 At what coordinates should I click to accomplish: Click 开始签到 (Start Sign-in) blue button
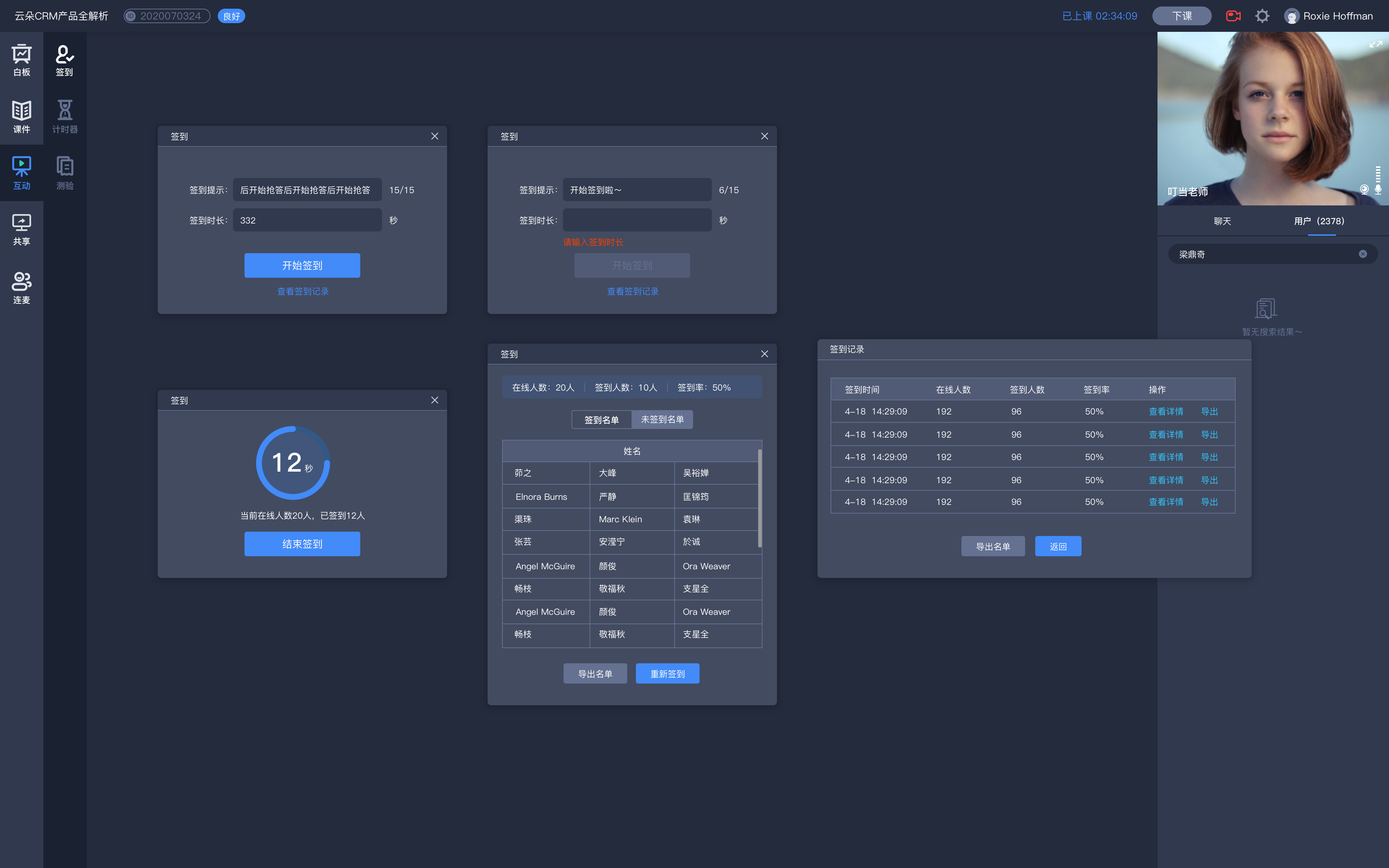click(x=302, y=265)
